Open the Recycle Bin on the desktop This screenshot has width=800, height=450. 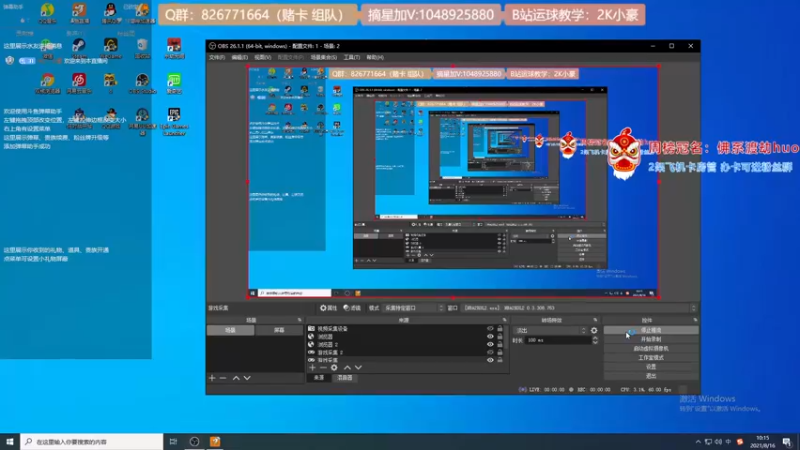coord(142,47)
